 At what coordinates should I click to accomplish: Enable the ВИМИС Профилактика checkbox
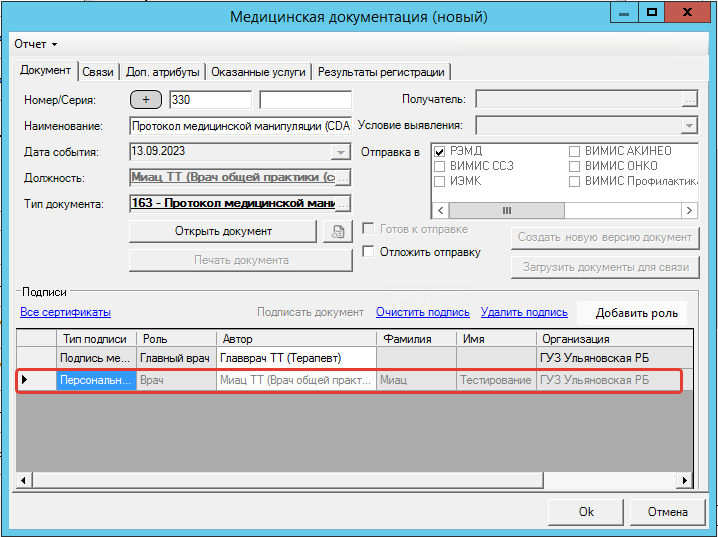coord(574,181)
